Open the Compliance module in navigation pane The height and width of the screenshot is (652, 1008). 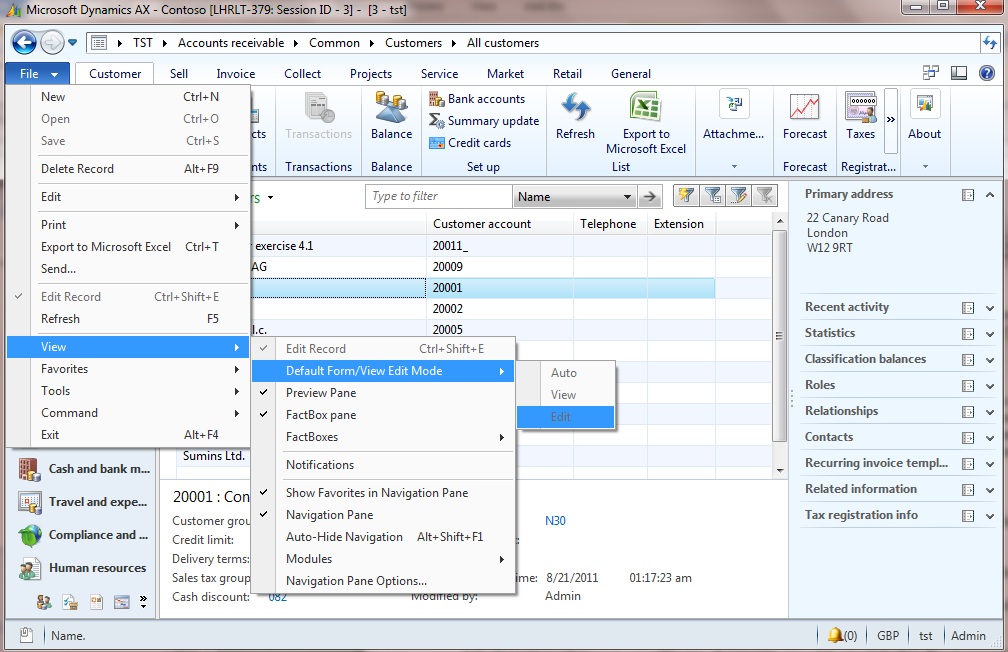83,535
